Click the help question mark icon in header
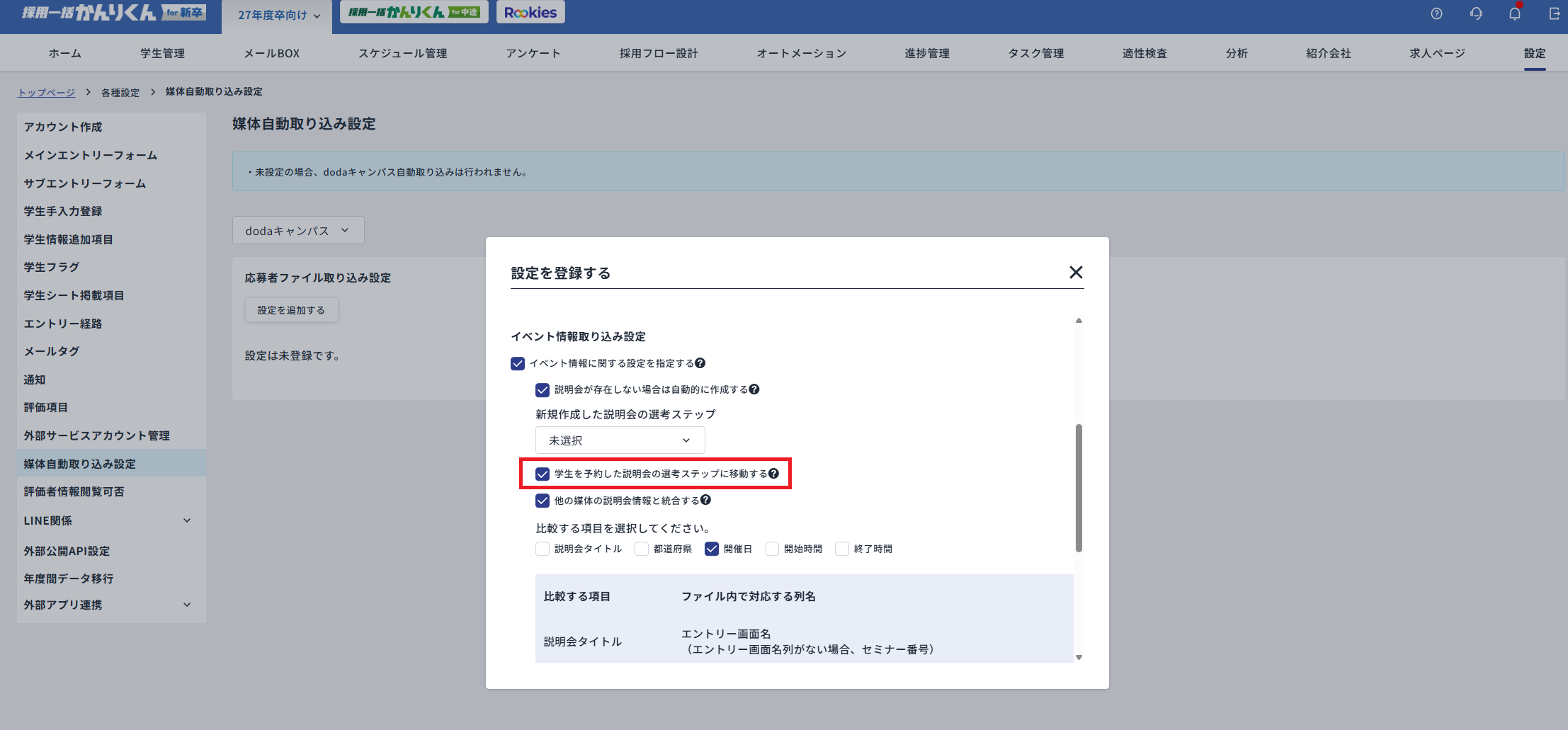This screenshot has height=730, width=1568. point(1436,13)
